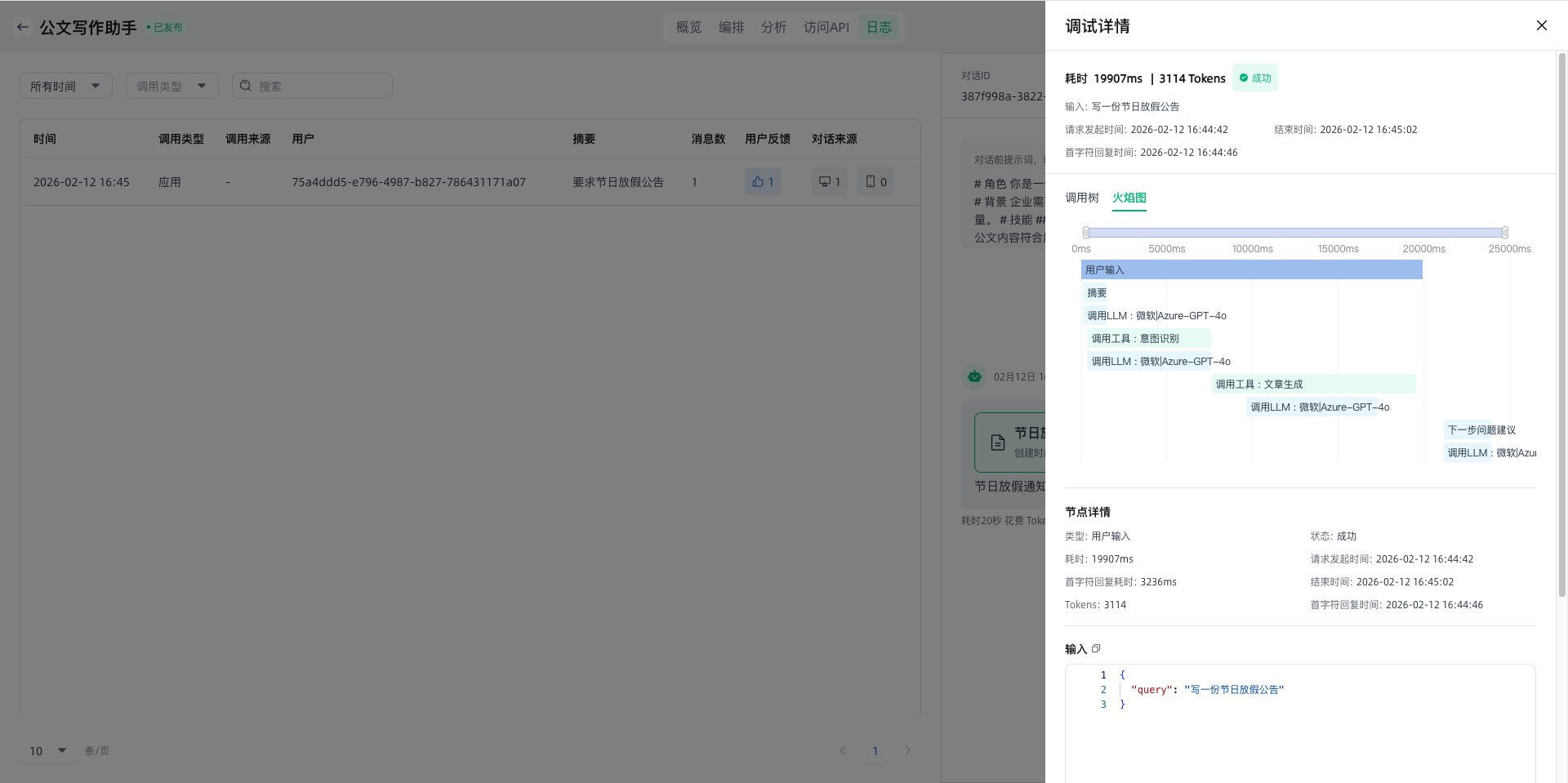Select the 调用工具：文章生成 flame bar
Screen dimensions: 1568x783
click(1313, 384)
